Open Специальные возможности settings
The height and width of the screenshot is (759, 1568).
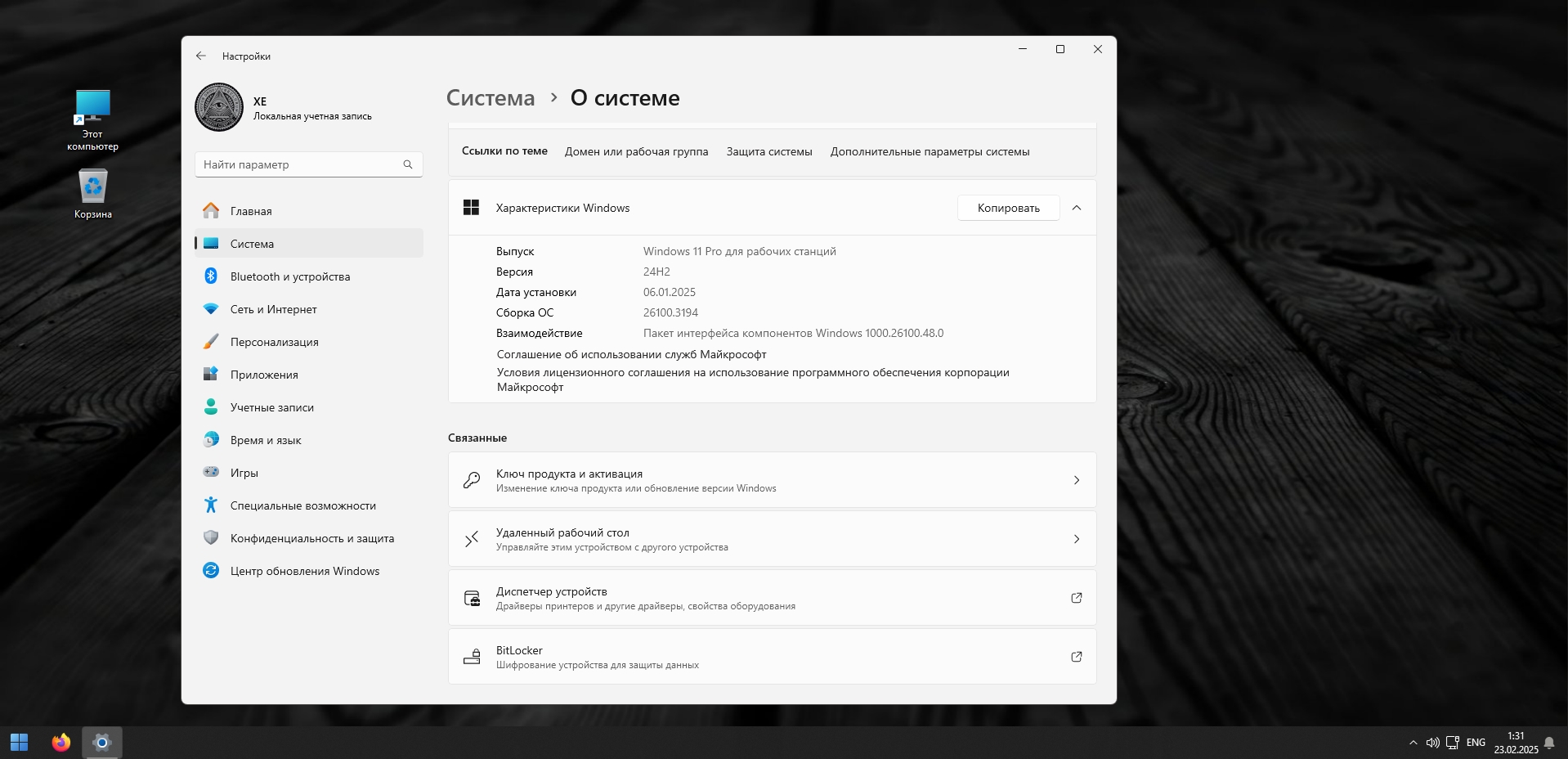[302, 505]
